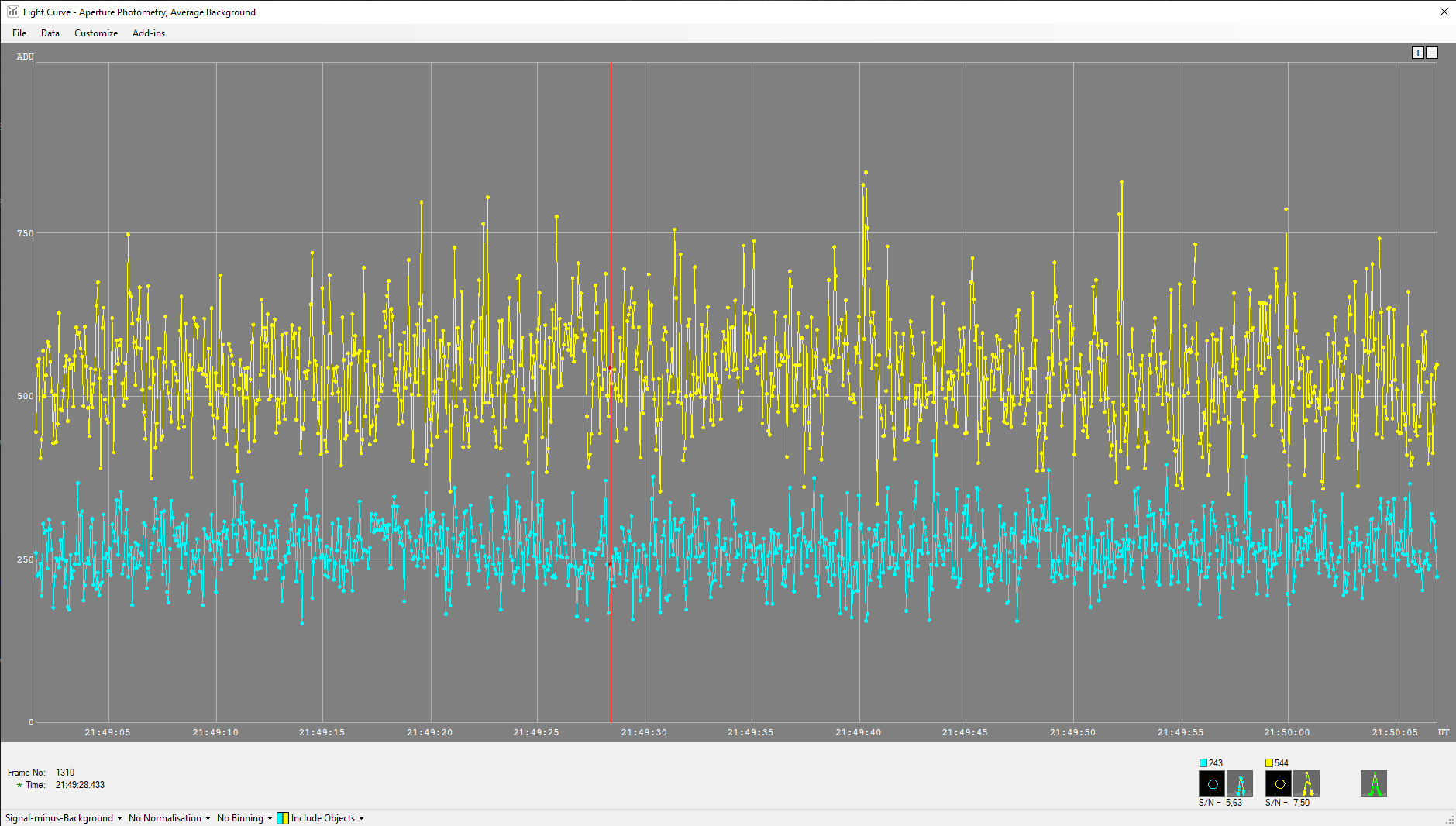Click the minus zoom-out button on chart

(x=1432, y=53)
